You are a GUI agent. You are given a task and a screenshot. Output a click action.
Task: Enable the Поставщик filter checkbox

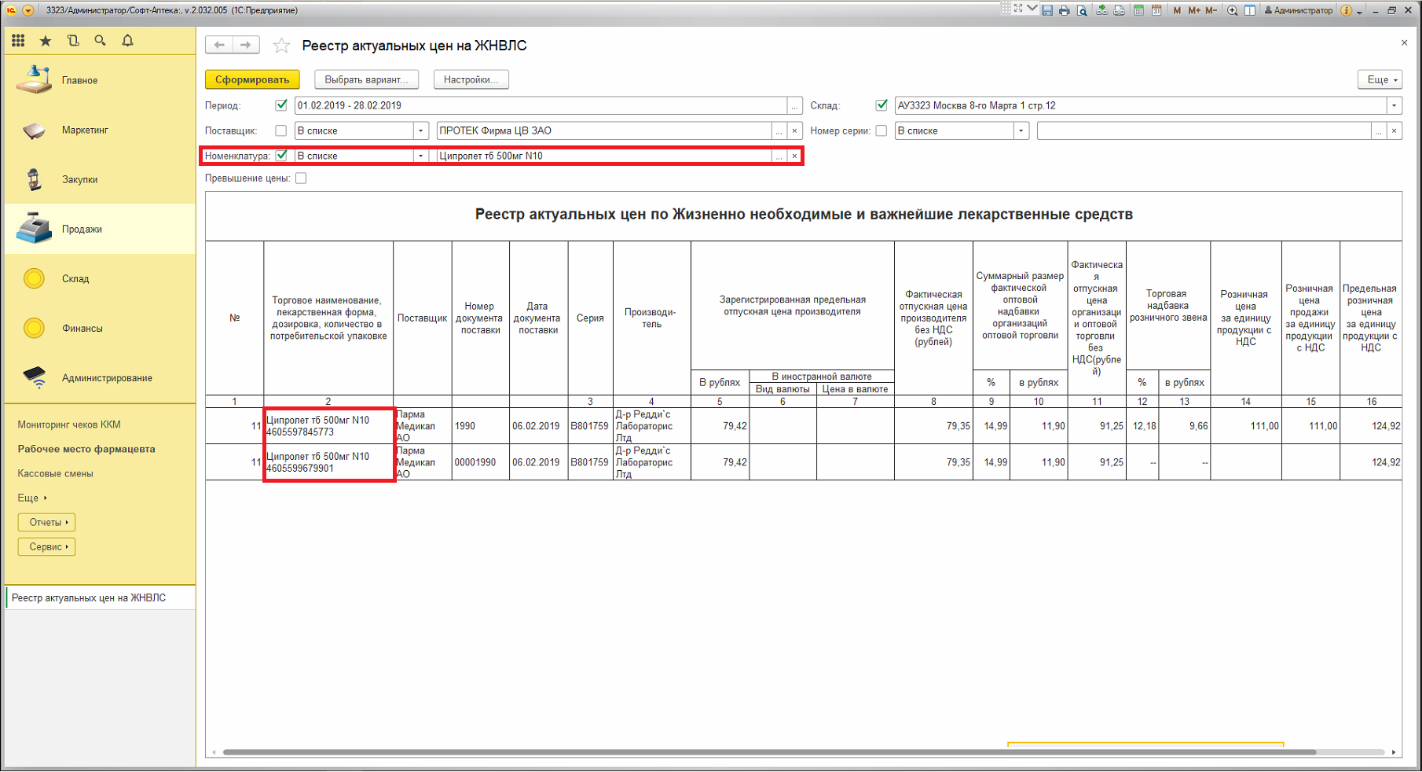(x=281, y=131)
